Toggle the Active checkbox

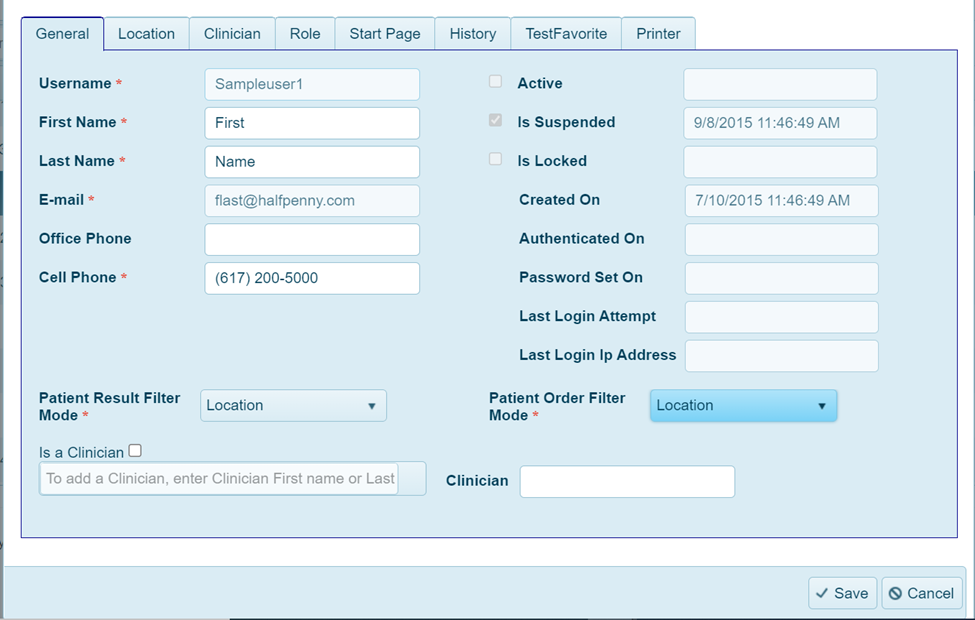[495, 82]
